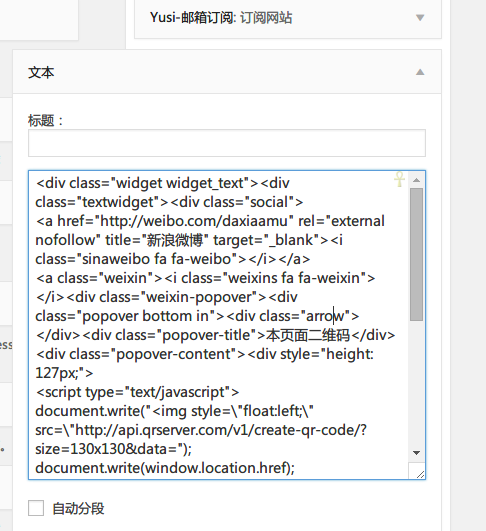
Task: Expand the Yusi-邮箱订阅 widget arrow
Action: (420, 18)
